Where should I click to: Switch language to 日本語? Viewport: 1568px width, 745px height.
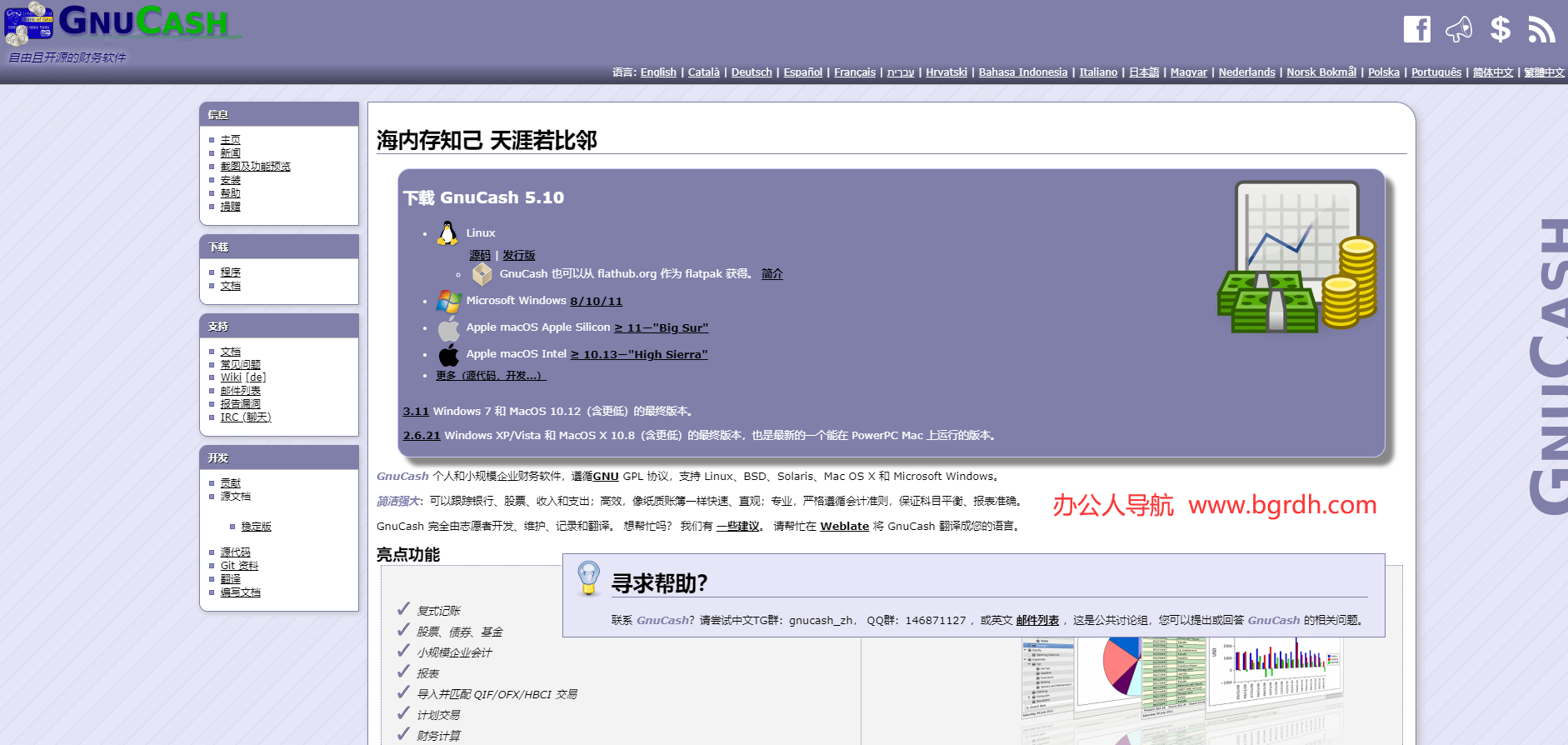[1144, 72]
